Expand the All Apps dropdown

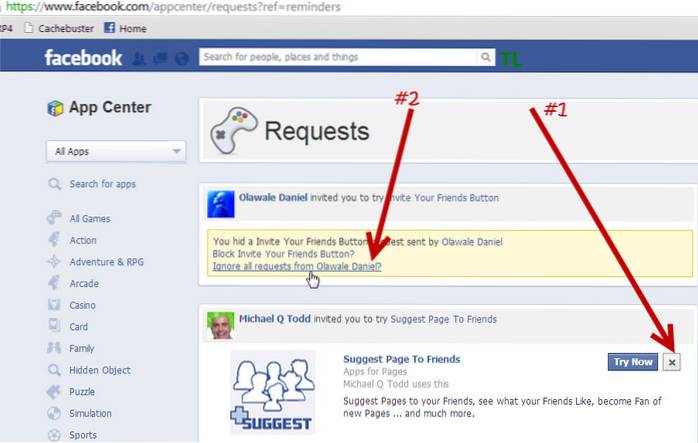(x=116, y=151)
